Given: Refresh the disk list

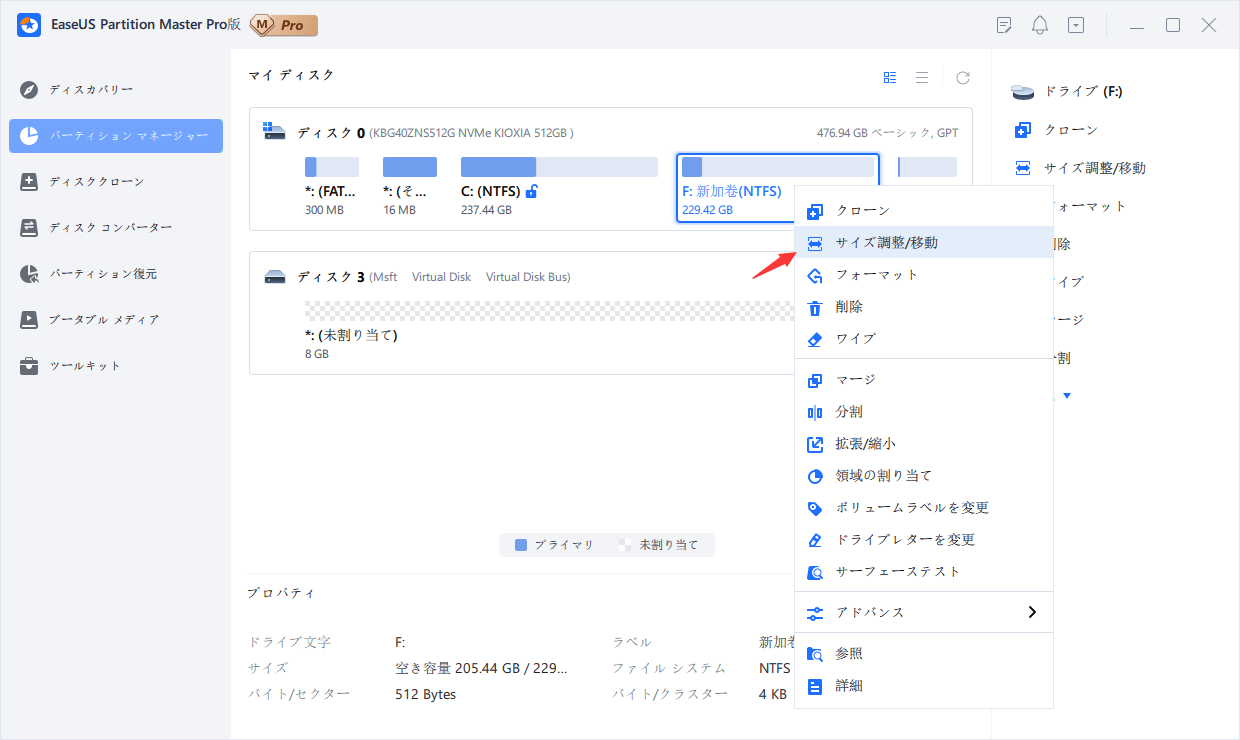Looking at the screenshot, I should (x=963, y=77).
